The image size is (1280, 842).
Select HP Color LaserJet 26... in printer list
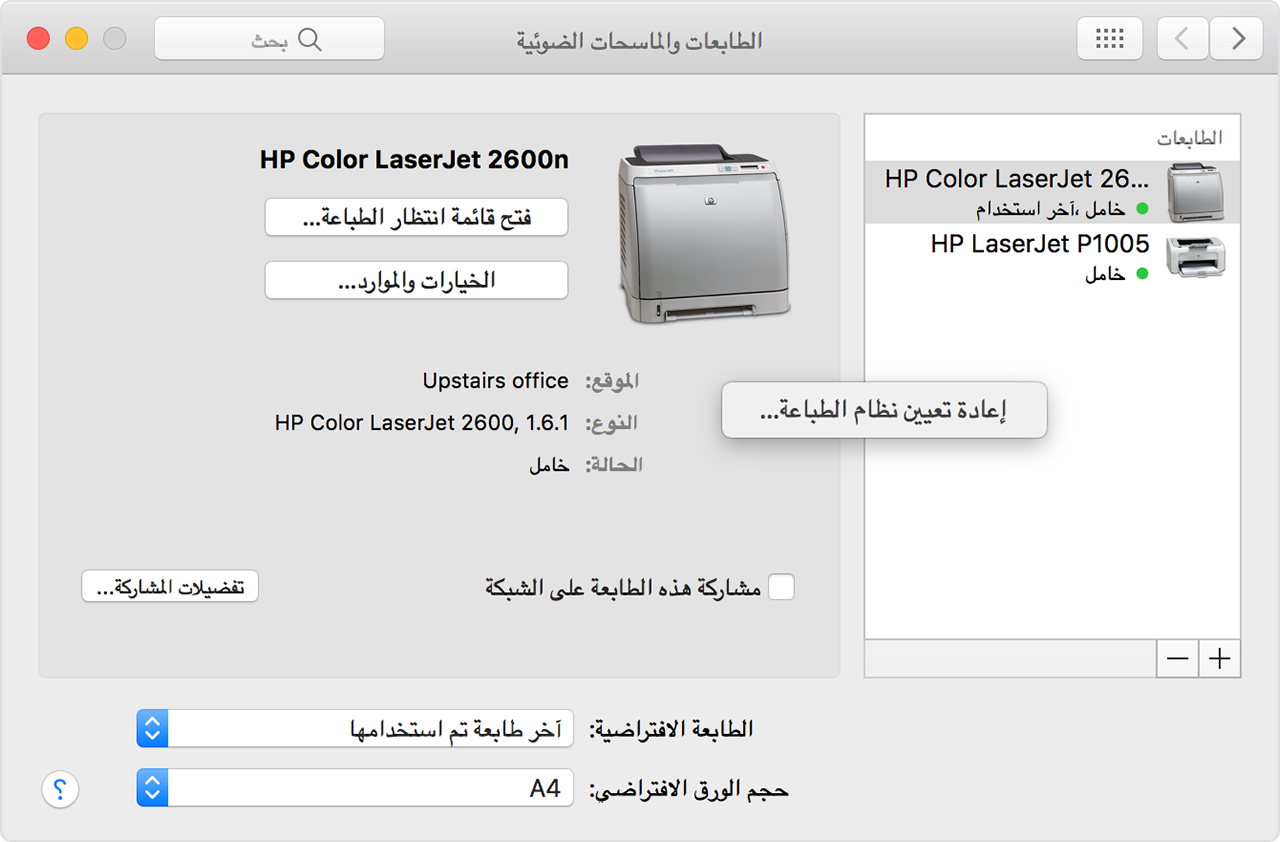pyautogui.click(x=1053, y=193)
